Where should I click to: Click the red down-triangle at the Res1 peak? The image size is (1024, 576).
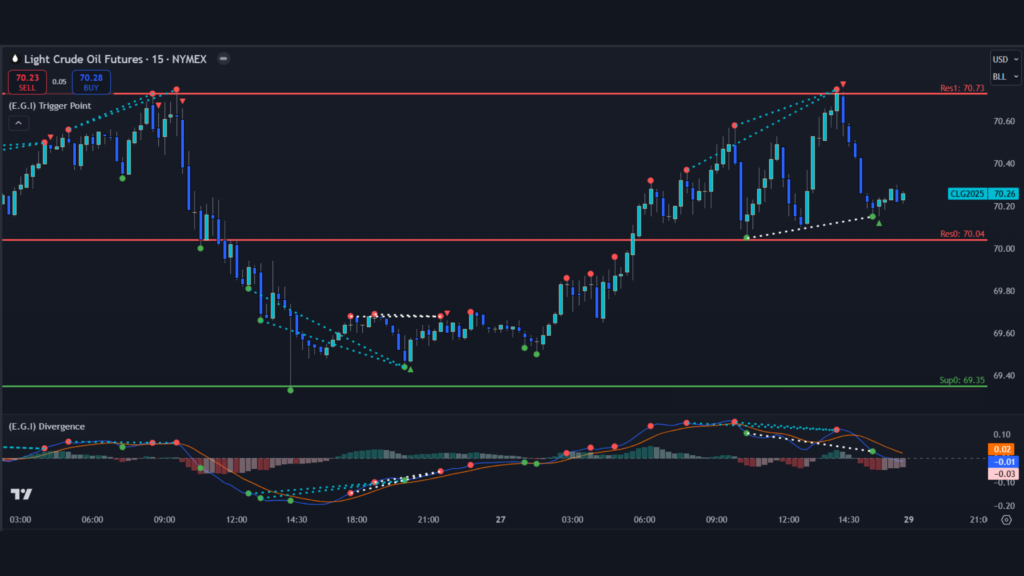[844, 84]
